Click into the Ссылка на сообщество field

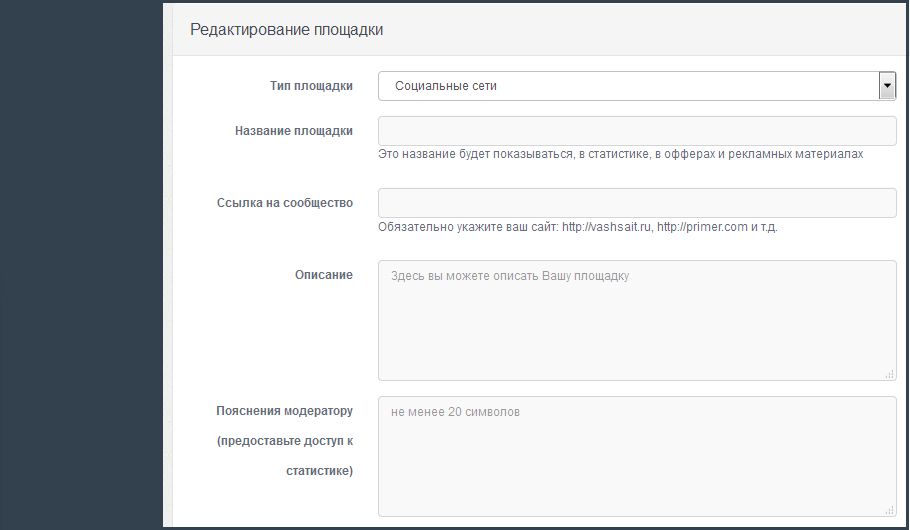[637, 203]
